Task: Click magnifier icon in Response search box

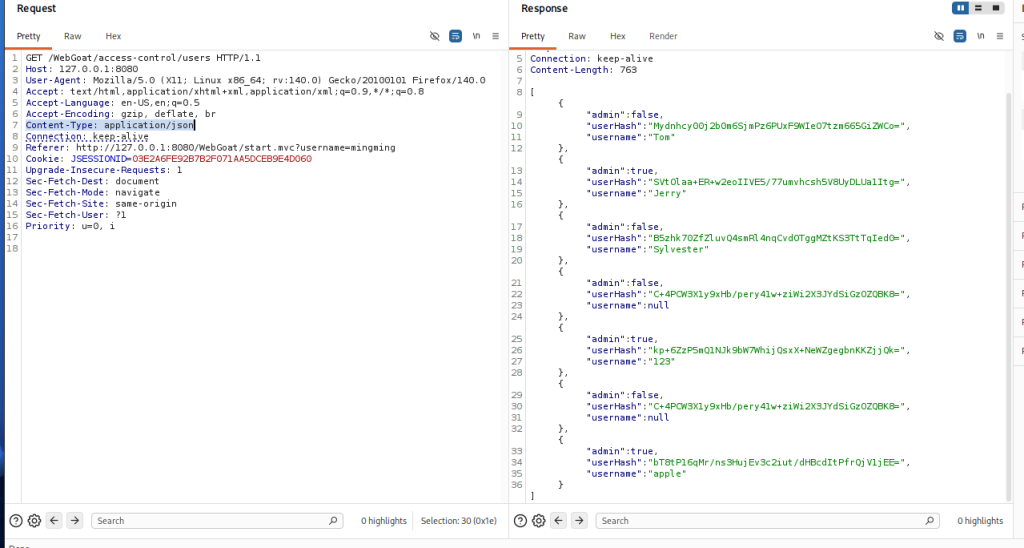Action: point(930,521)
